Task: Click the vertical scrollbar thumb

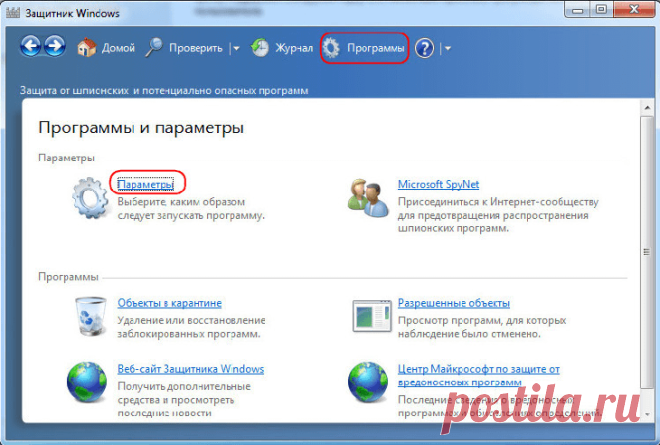Action: 647,252
